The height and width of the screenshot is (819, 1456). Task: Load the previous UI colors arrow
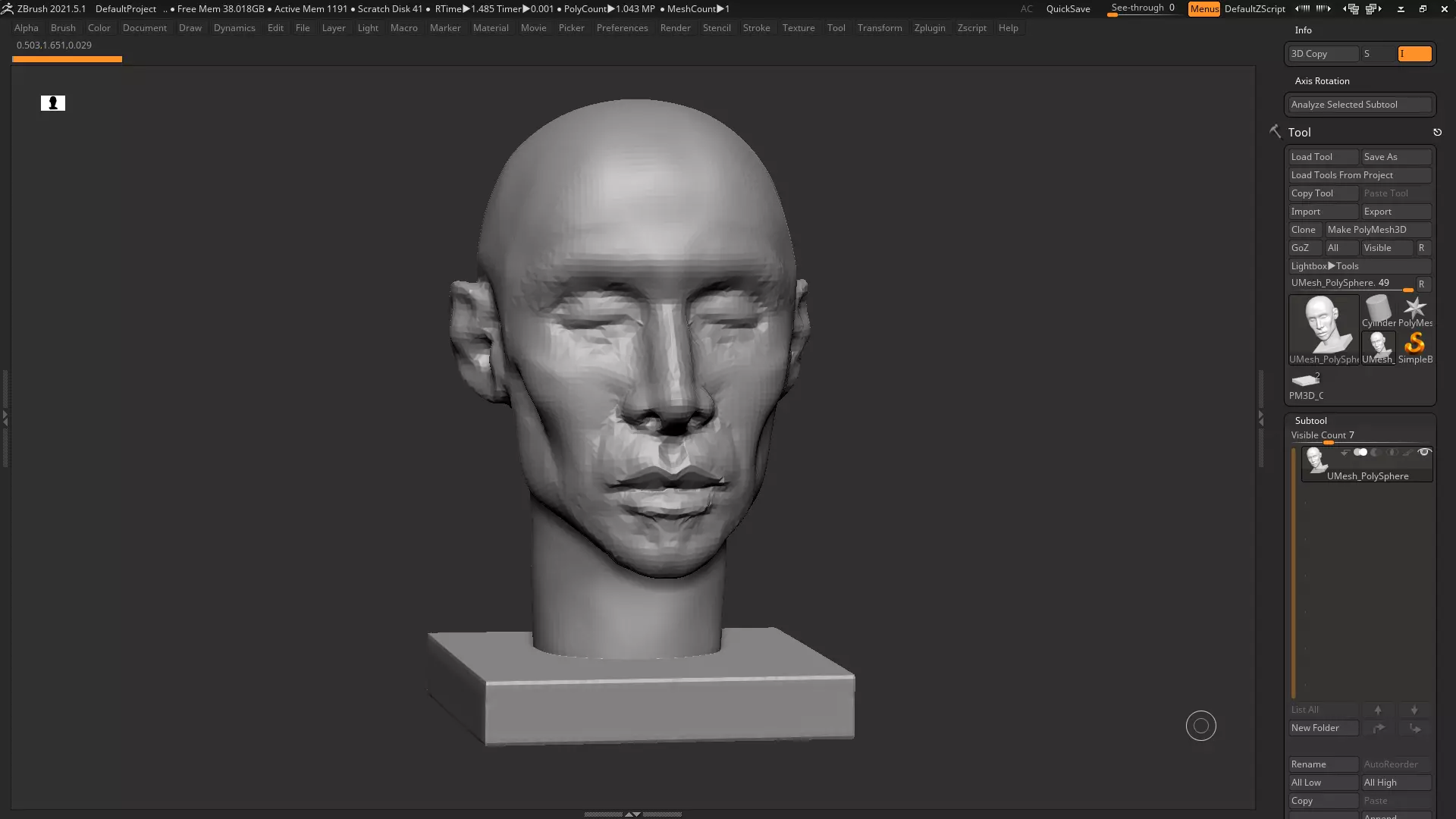[x=1302, y=9]
